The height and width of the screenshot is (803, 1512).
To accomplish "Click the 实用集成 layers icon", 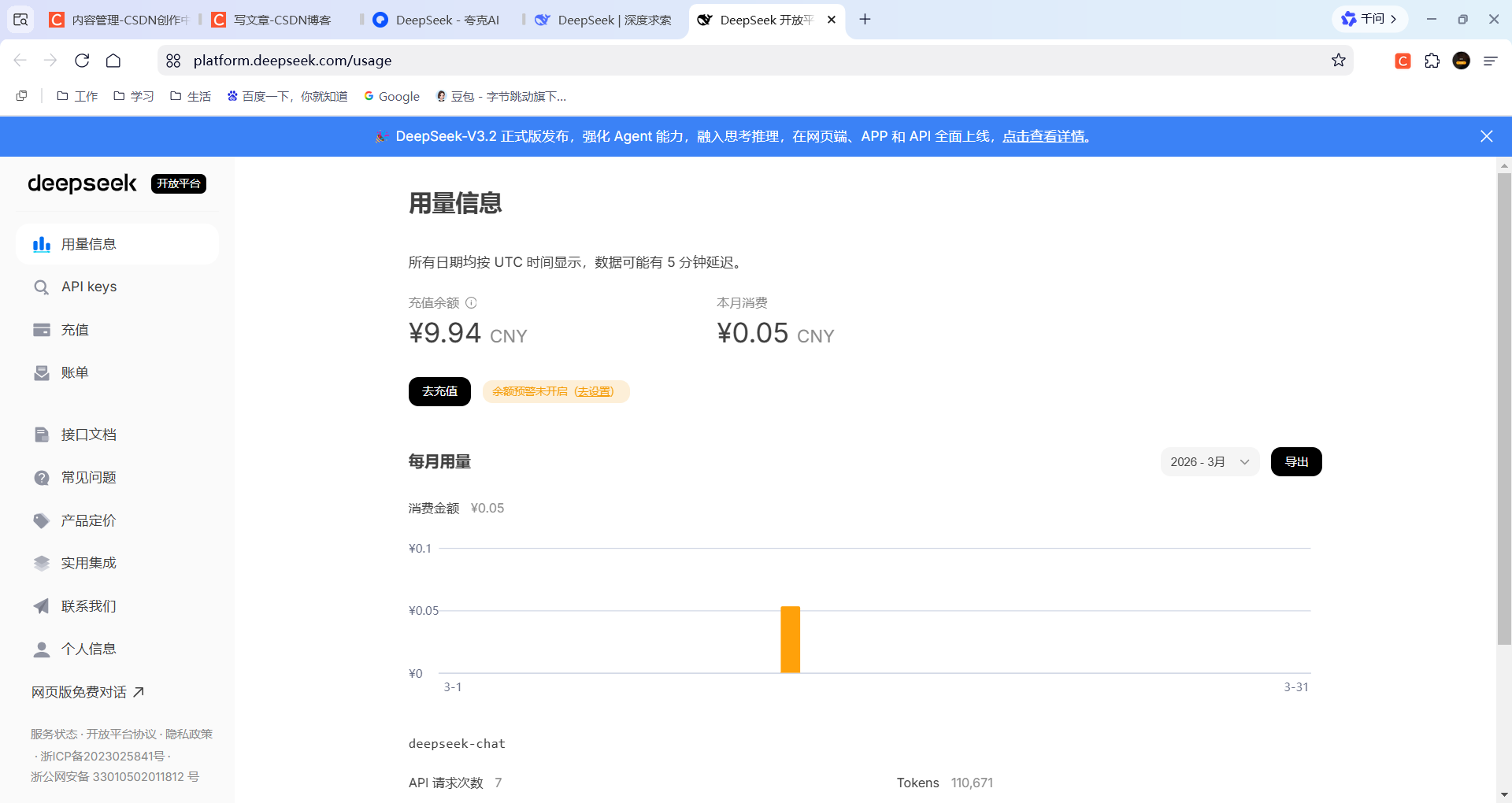I will point(41,563).
